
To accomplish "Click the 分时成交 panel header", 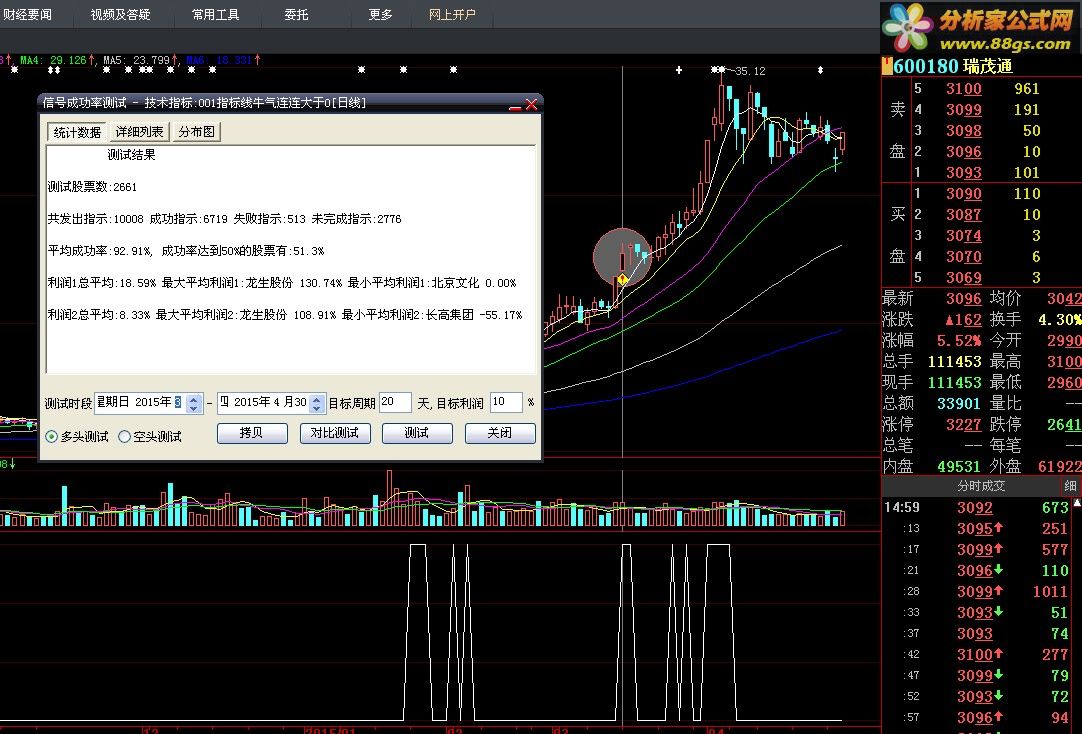I will click(981, 486).
